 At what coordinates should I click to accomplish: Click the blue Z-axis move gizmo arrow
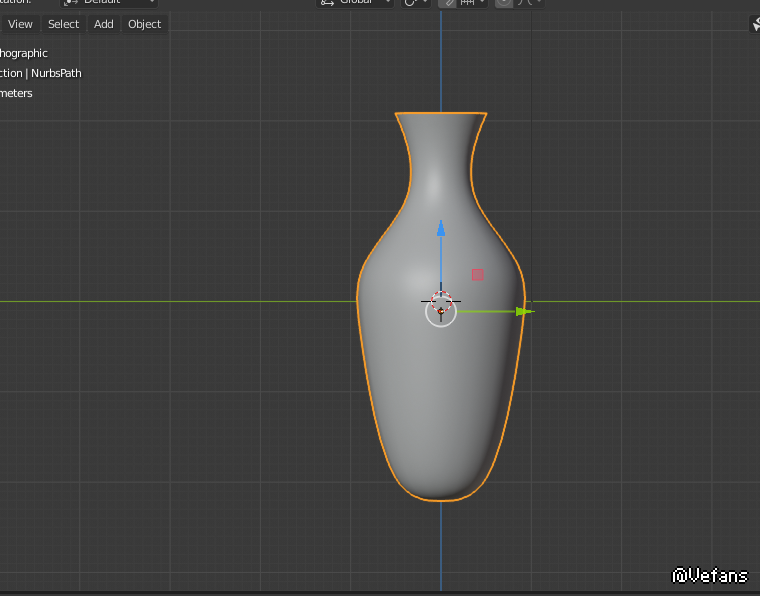coord(441,229)
